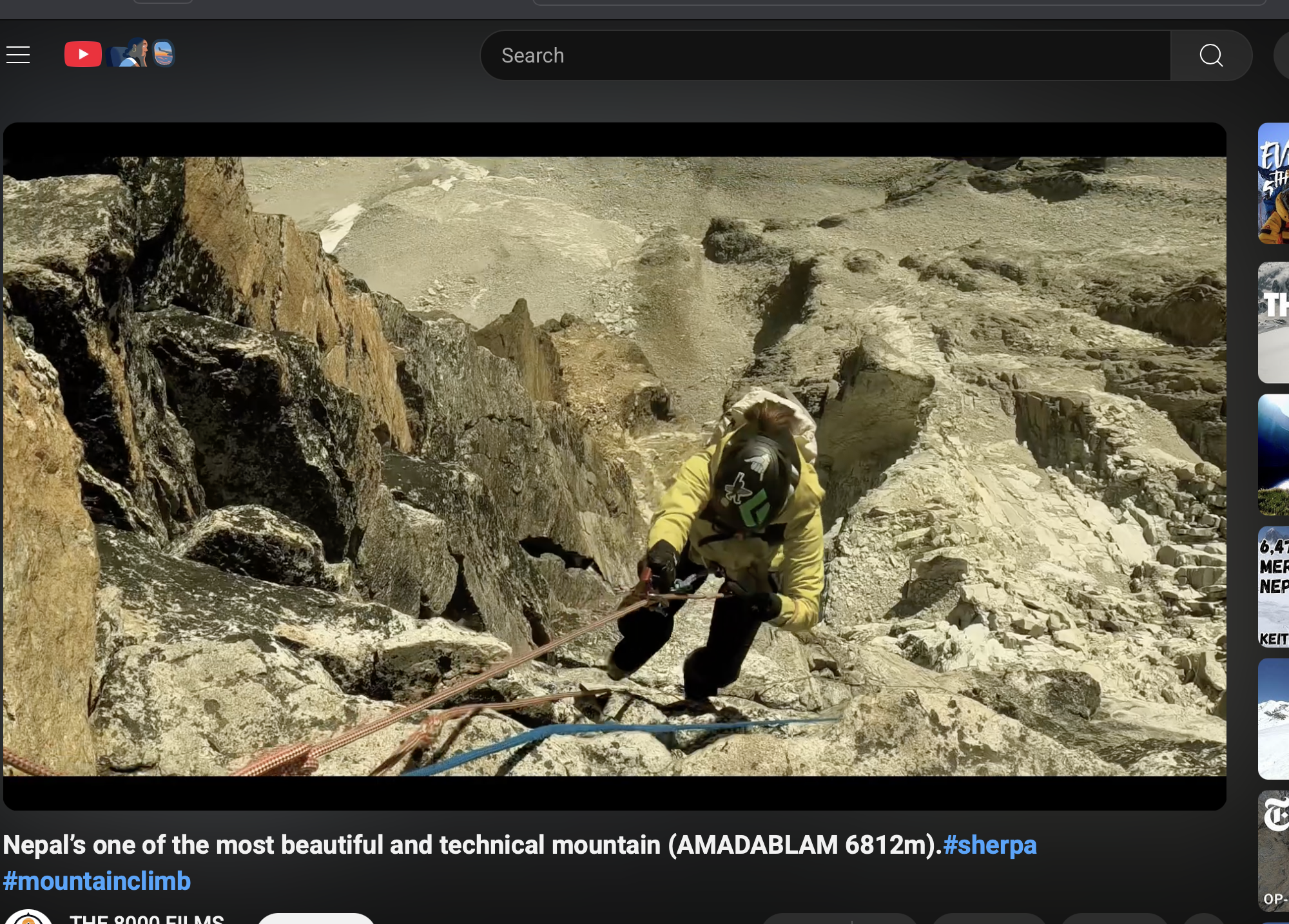The width and height of the screenshot is (1289, 924).
Task: Click the voice search button at right edge
Action: (x=1283, y=55)
